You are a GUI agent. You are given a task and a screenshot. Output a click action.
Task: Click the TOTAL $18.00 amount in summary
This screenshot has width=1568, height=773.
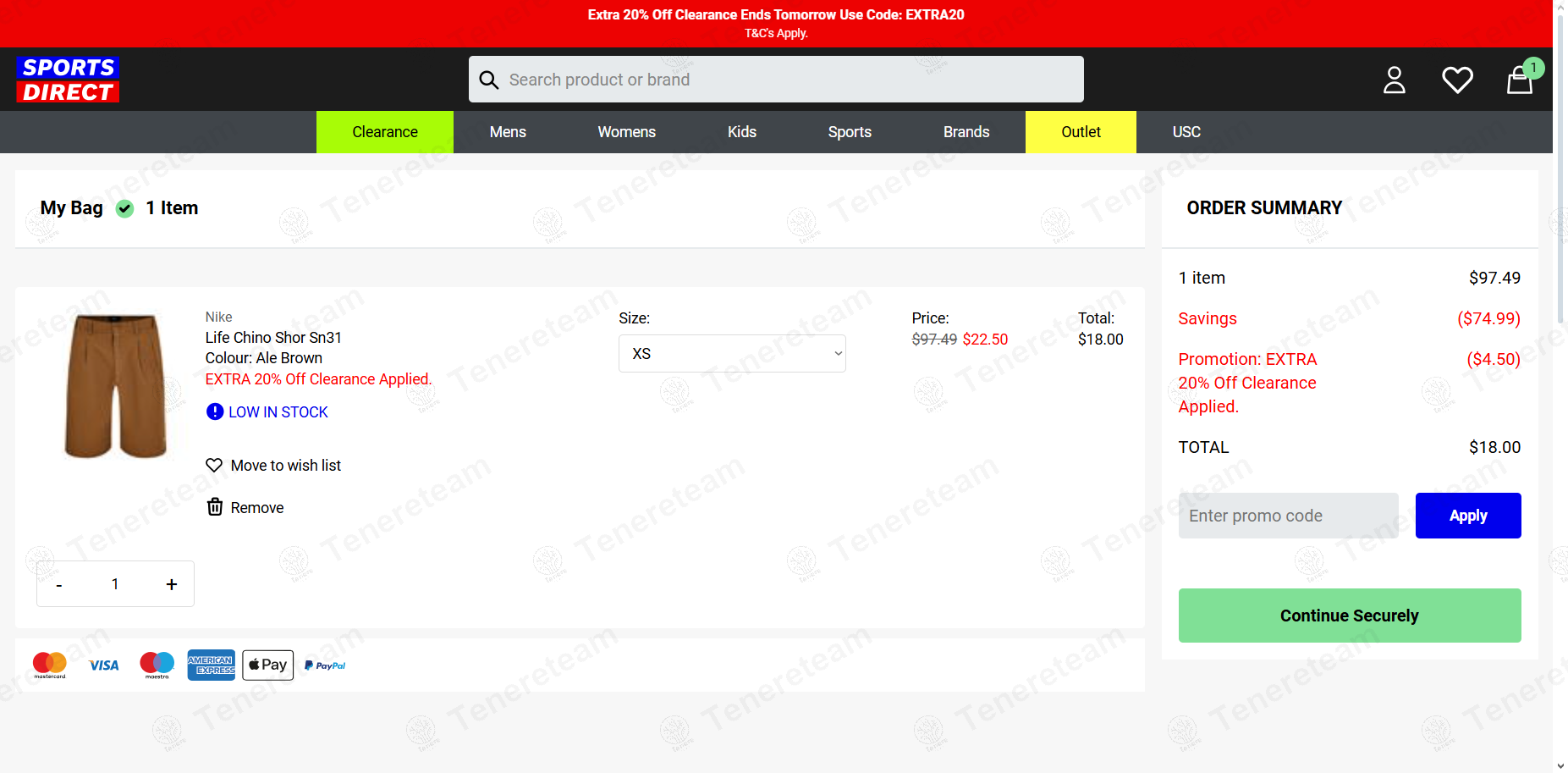(1494, 447)
